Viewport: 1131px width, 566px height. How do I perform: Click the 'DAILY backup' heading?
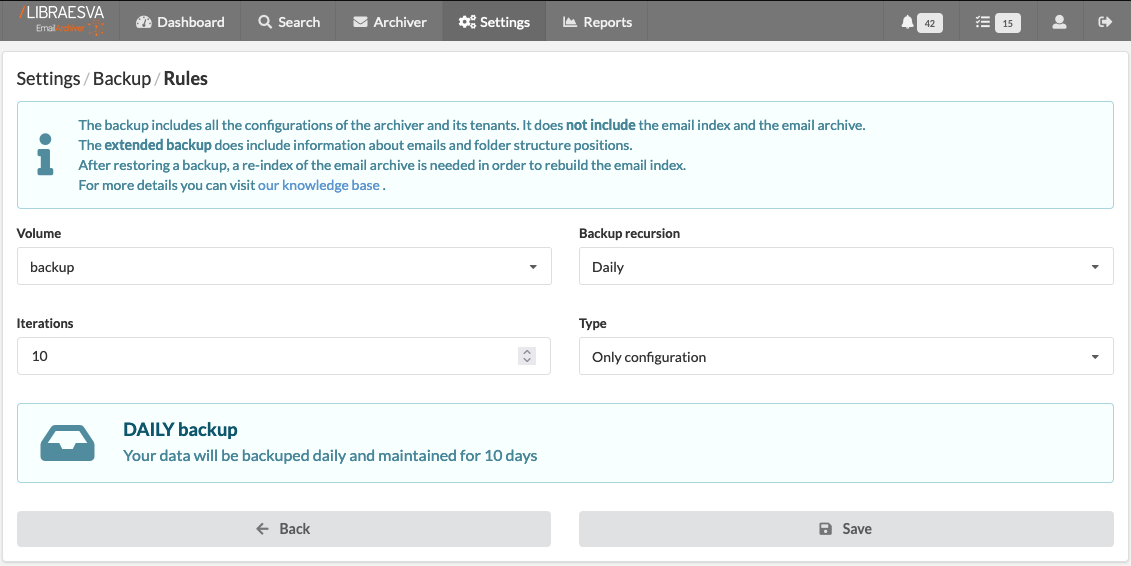click(180, 430)
